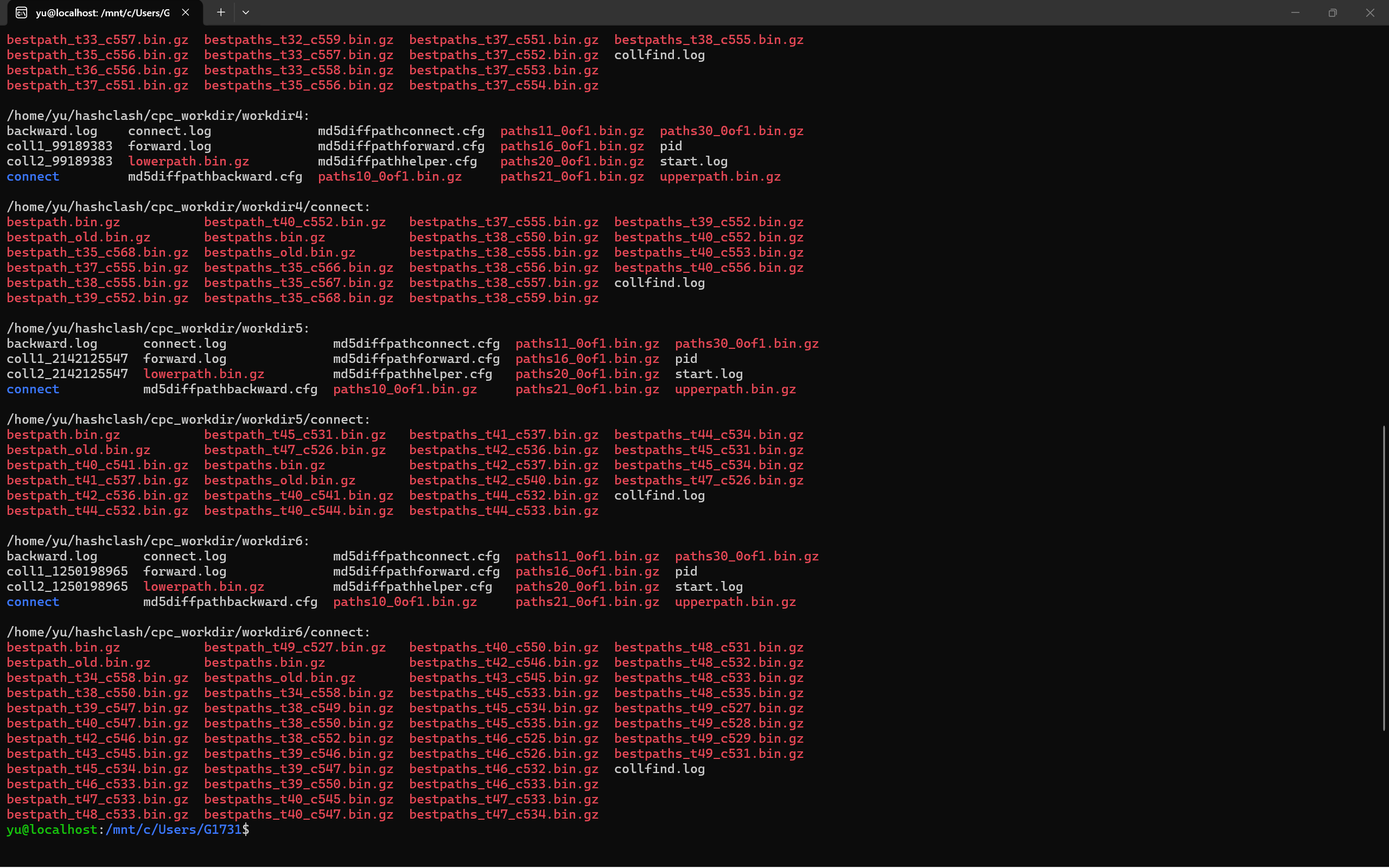The image size is (1389, 868).
Task: Click the connect directory under workdir4 listing
Action: (33, 176)
